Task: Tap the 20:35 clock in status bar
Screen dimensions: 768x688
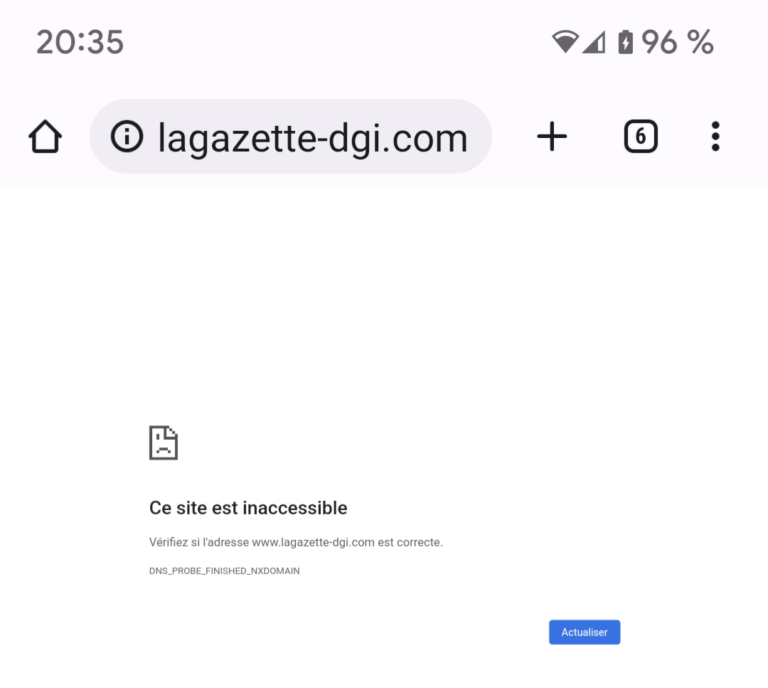Action: tap(80, 42)
